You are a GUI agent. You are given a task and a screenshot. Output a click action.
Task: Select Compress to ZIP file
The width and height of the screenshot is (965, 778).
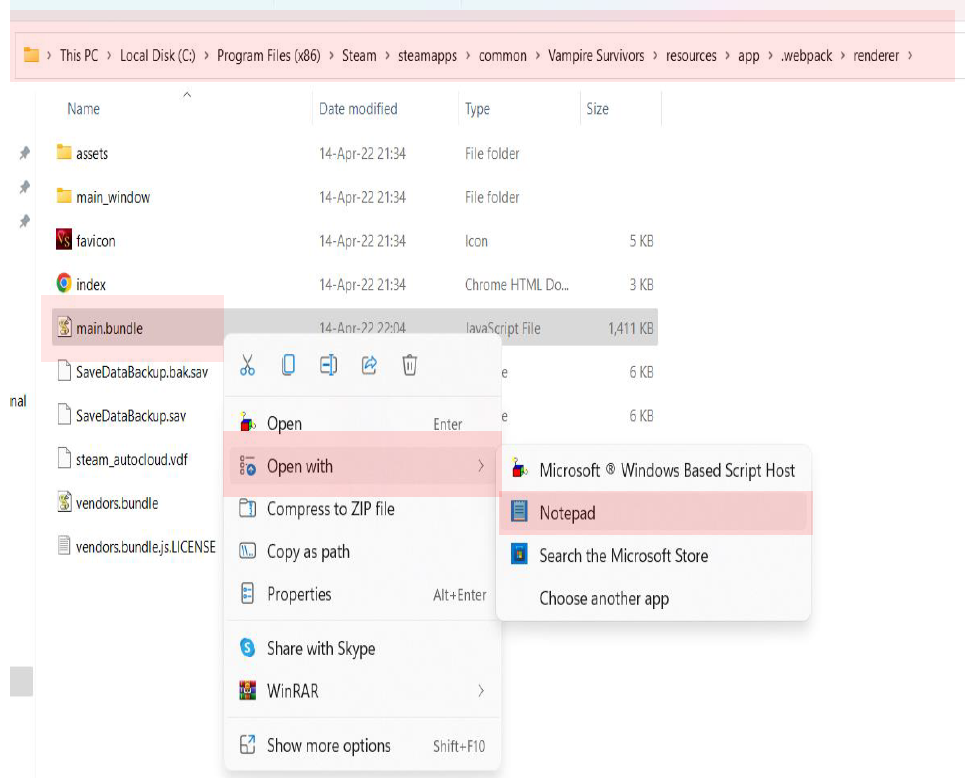click(363, 508)
